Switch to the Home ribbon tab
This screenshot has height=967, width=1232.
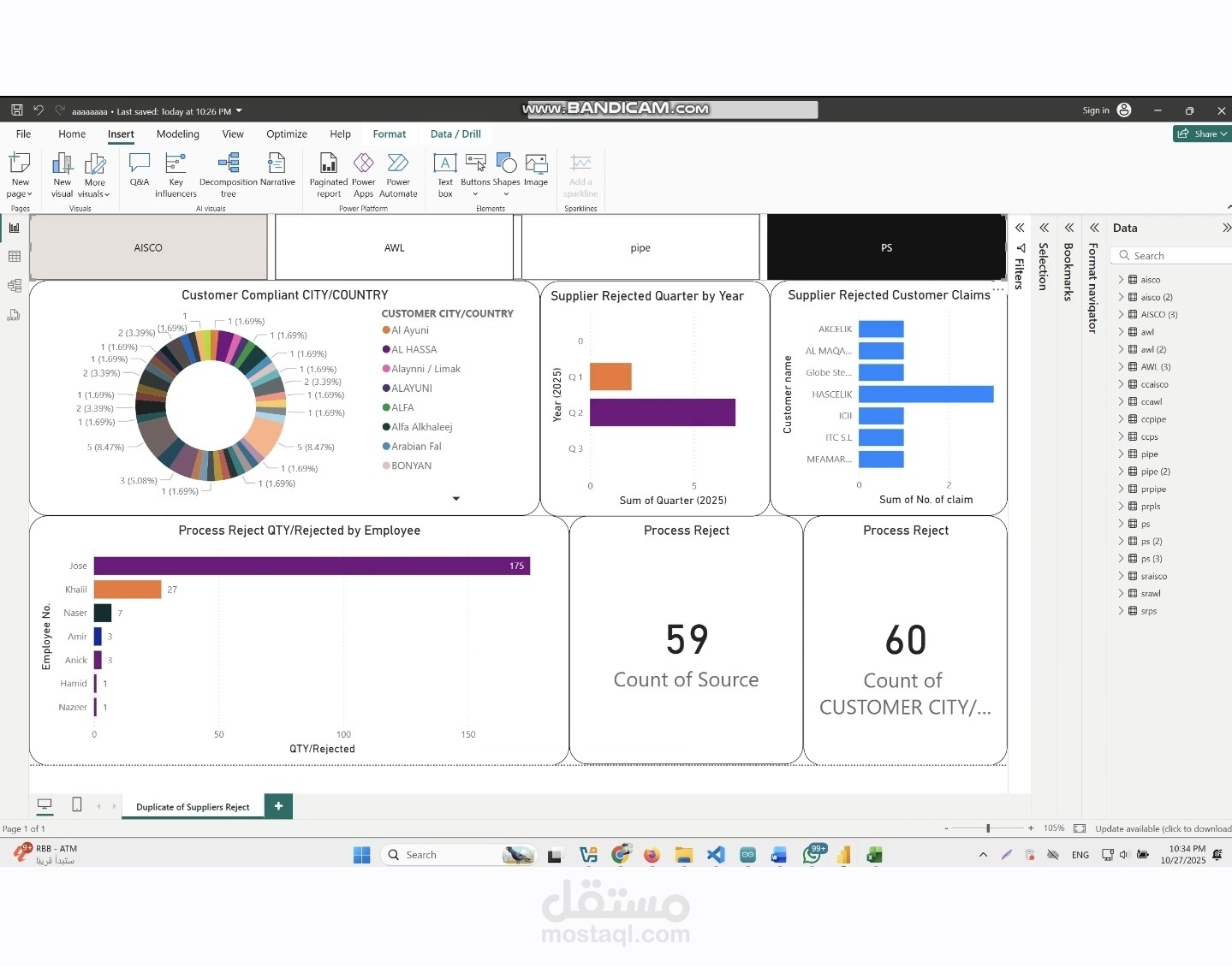pyautogui.click(x=72, y=134)
